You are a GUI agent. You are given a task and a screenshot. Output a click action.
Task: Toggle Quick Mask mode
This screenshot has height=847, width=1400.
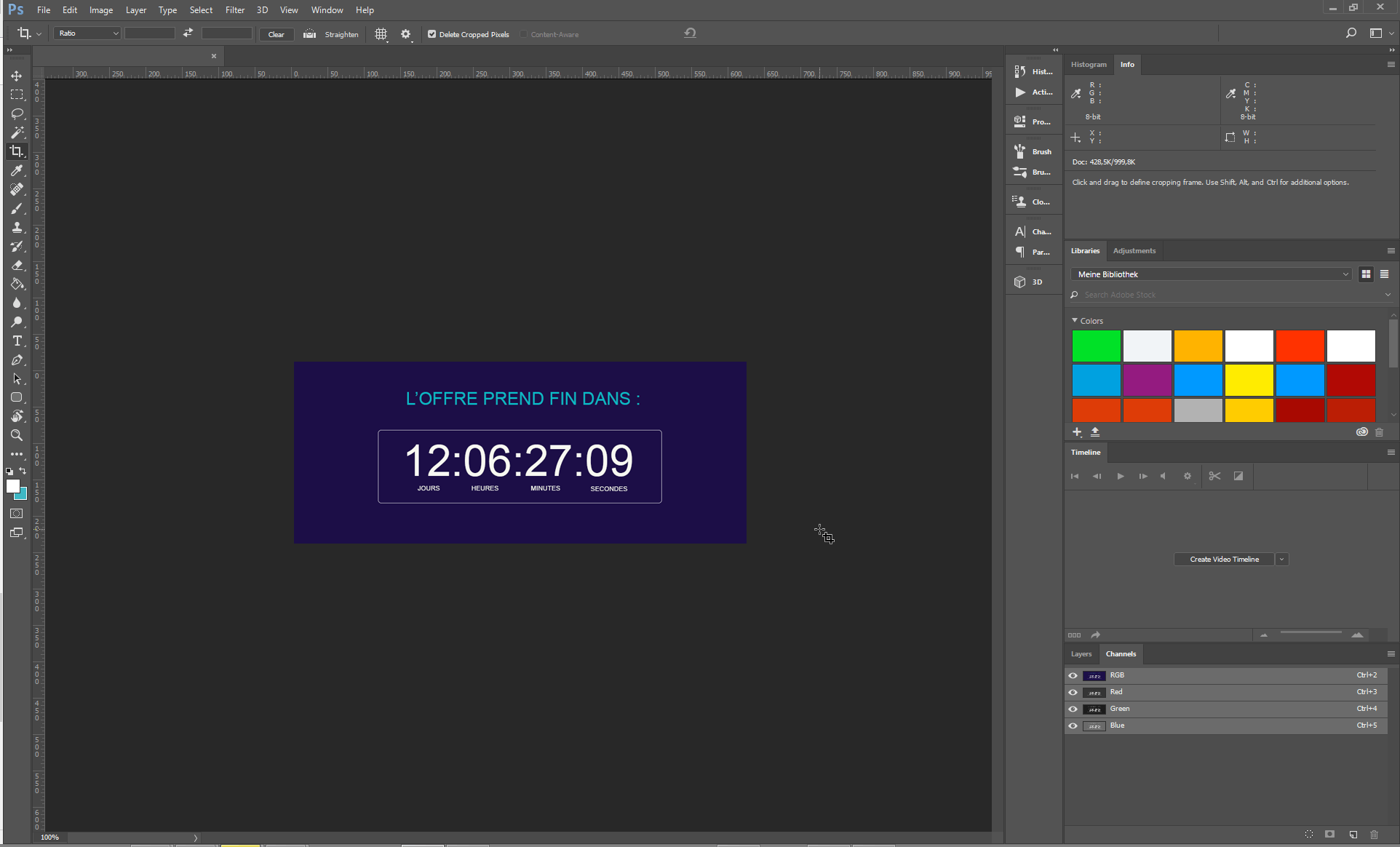click(17, 514)
